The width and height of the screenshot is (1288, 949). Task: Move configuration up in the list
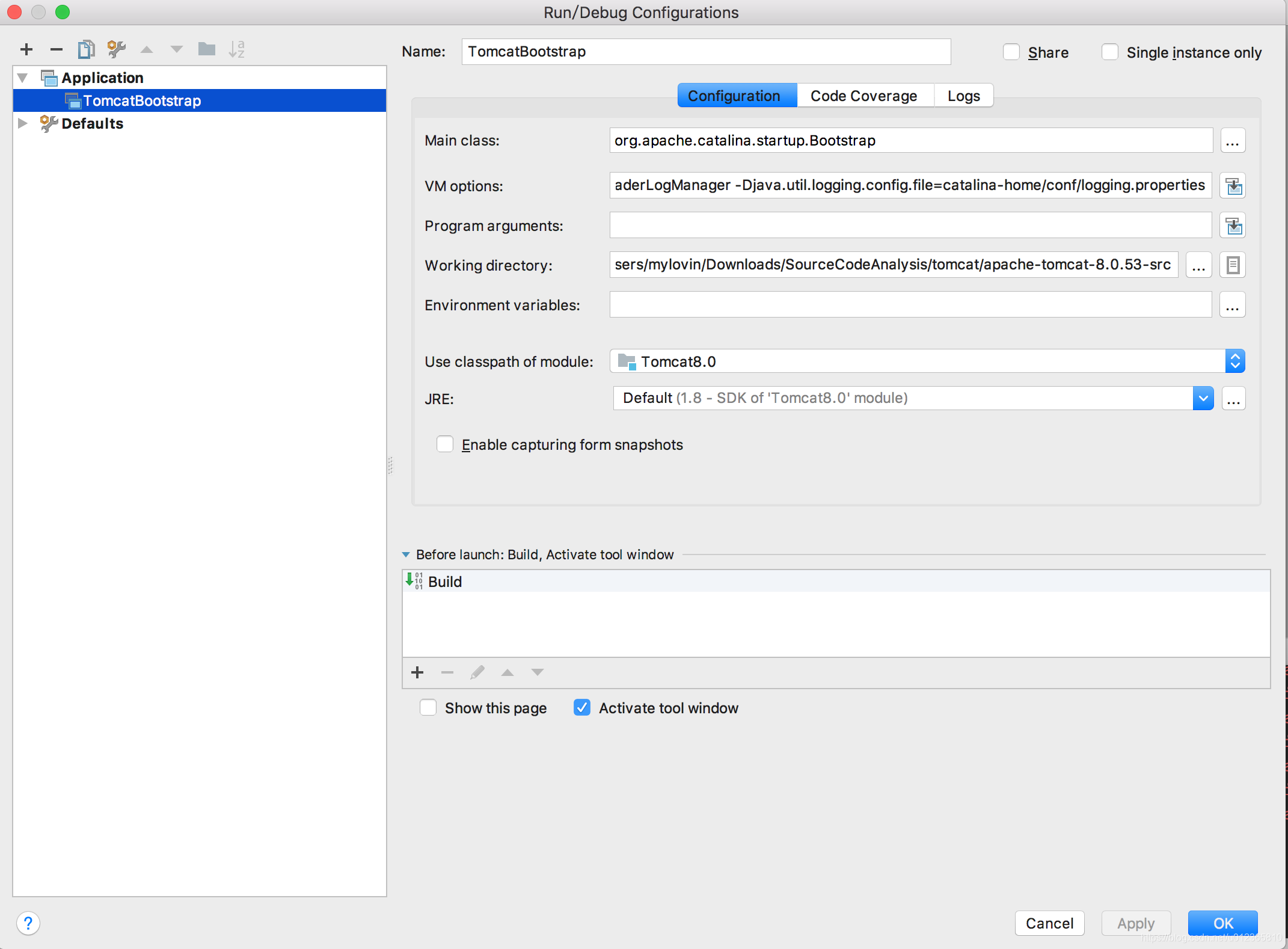tap(147, 49)
